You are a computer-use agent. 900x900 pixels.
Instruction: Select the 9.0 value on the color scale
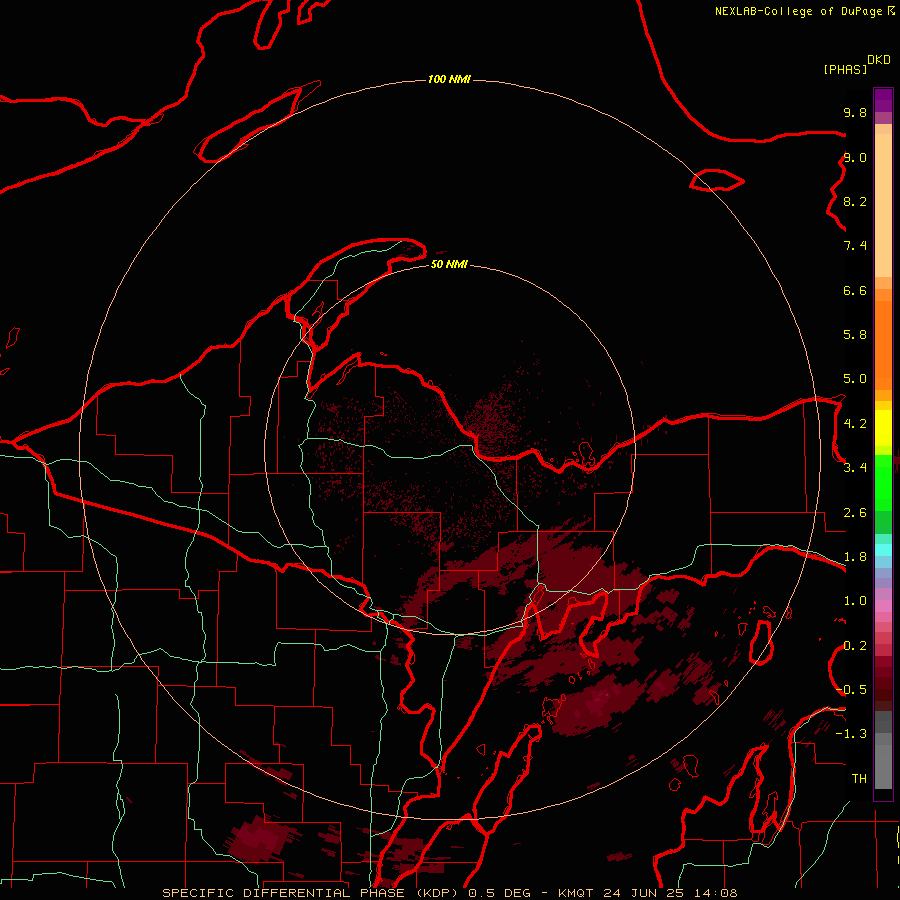855,157
